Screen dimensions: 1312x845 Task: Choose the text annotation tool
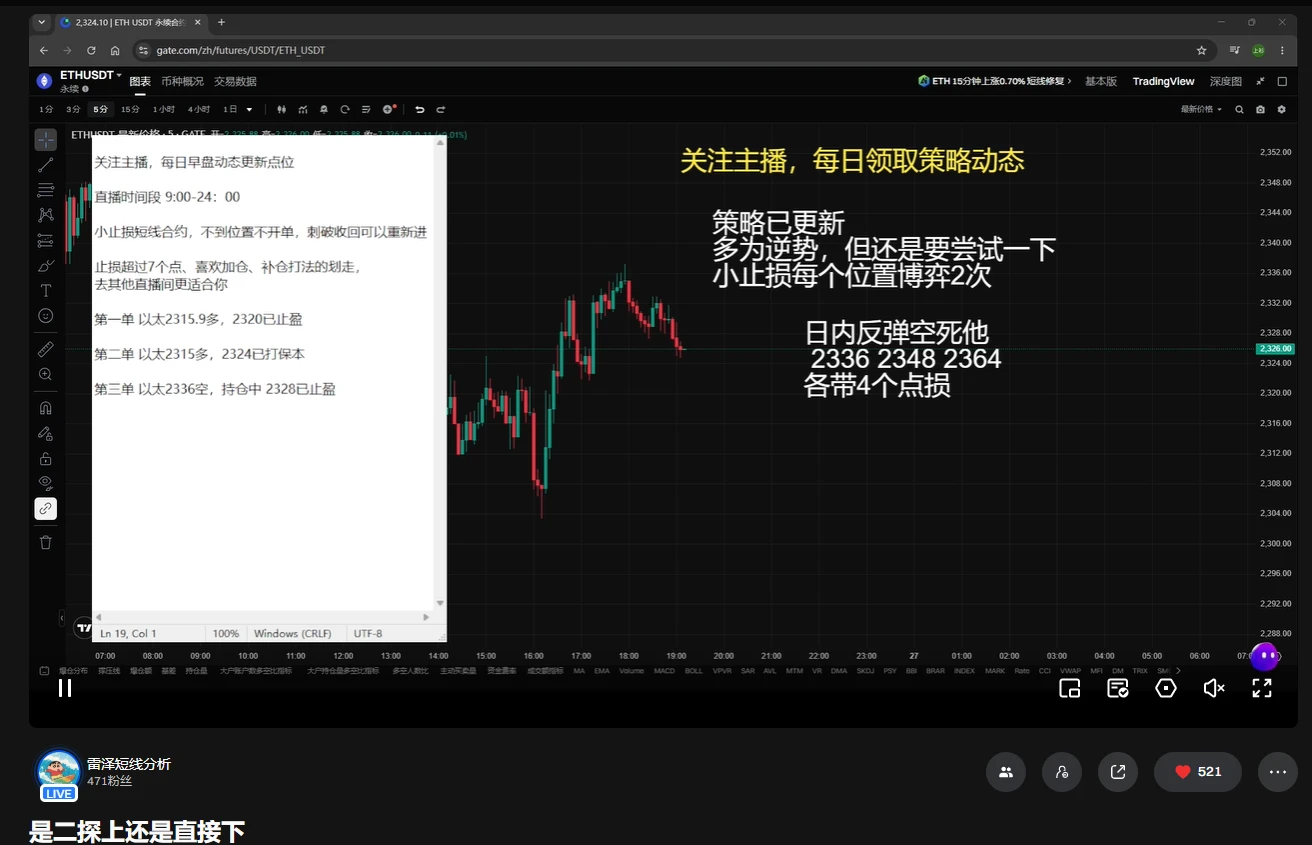coord(45,290)
